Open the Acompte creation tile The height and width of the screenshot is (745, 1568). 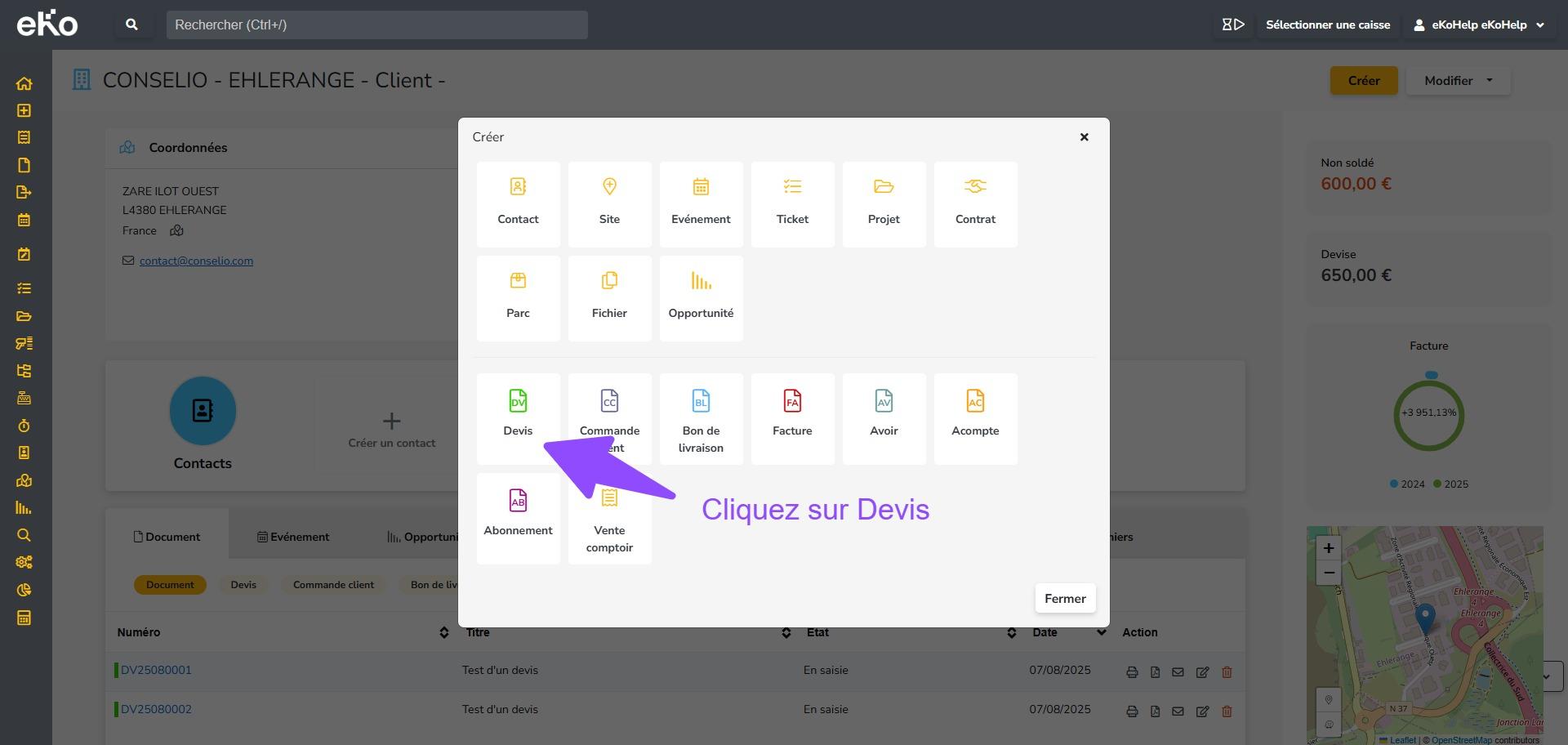(975, 414)
